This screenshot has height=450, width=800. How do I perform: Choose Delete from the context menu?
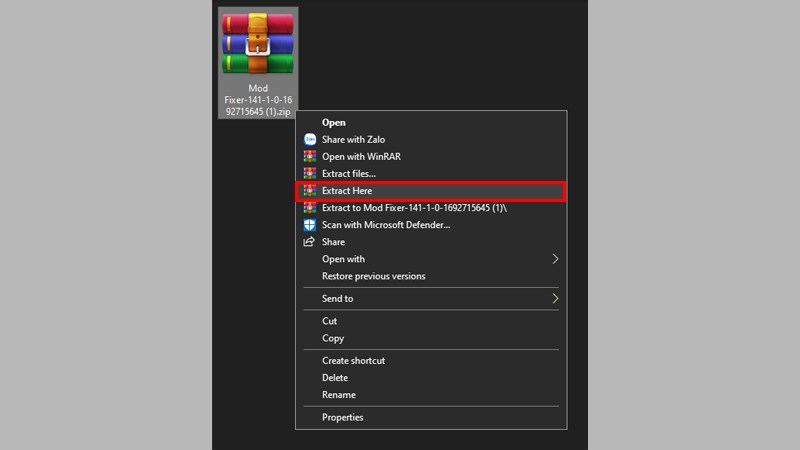431,378
